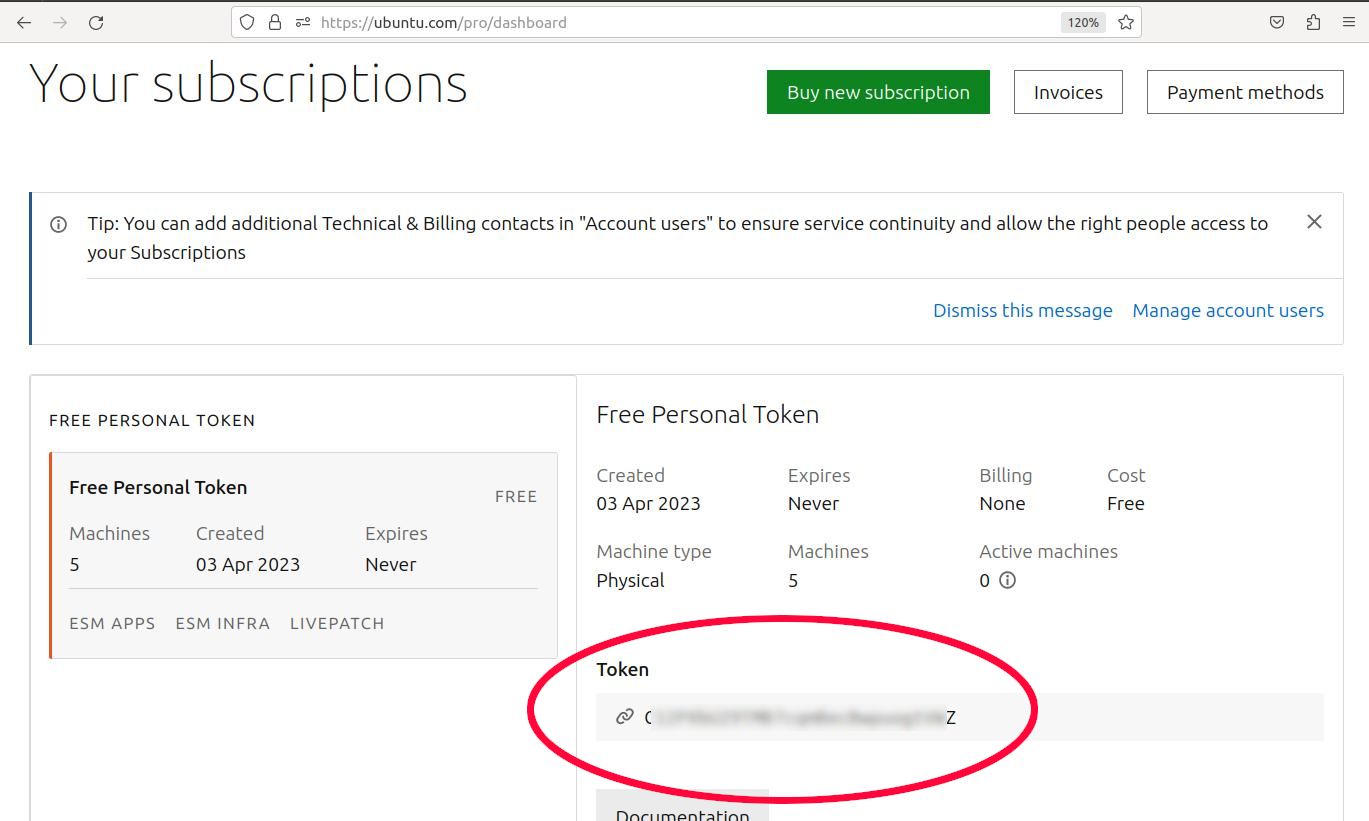Reload the page with refresh icon

[96, 22]
